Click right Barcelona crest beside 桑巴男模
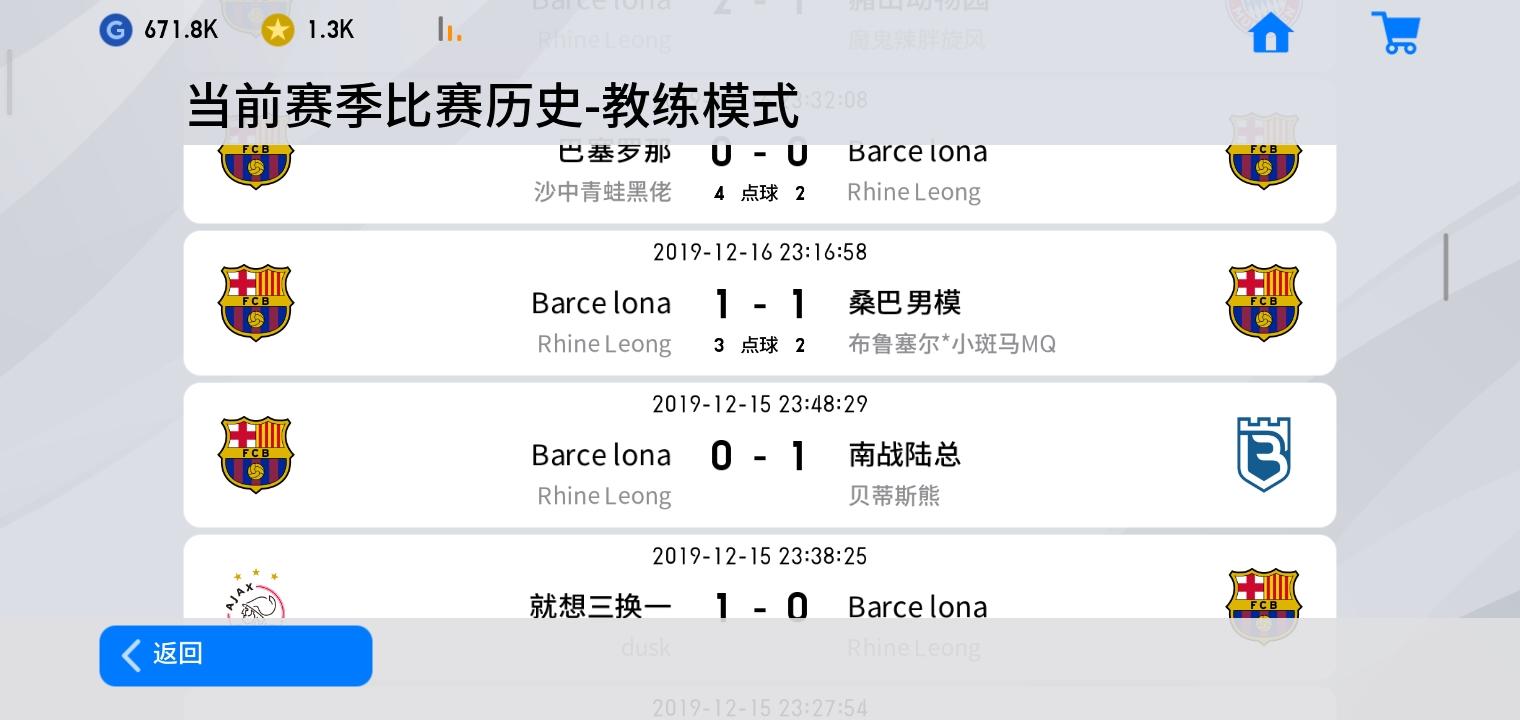Image resolution: width=1520 pixels, height=720 pixels. tap(1263, 303)
